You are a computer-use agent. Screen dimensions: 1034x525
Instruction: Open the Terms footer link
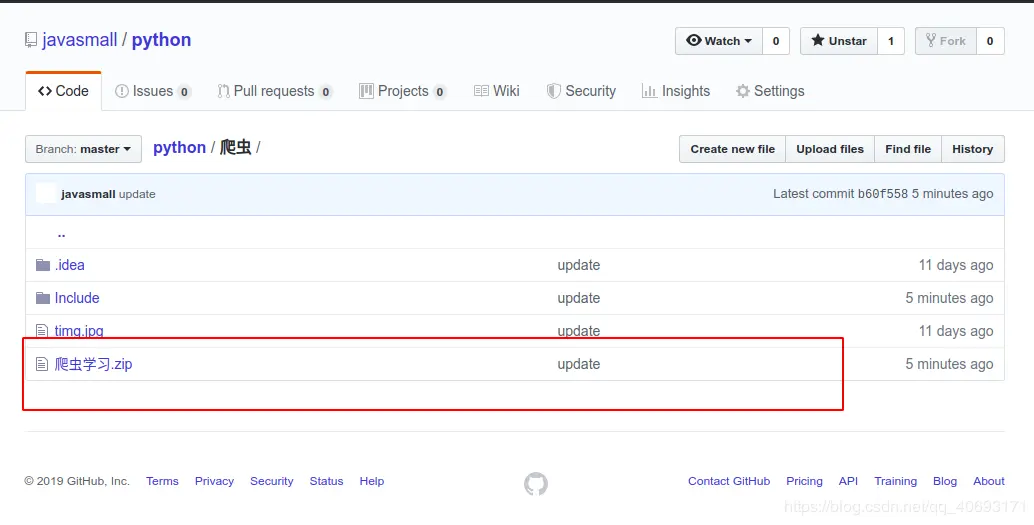pos(162,481)
